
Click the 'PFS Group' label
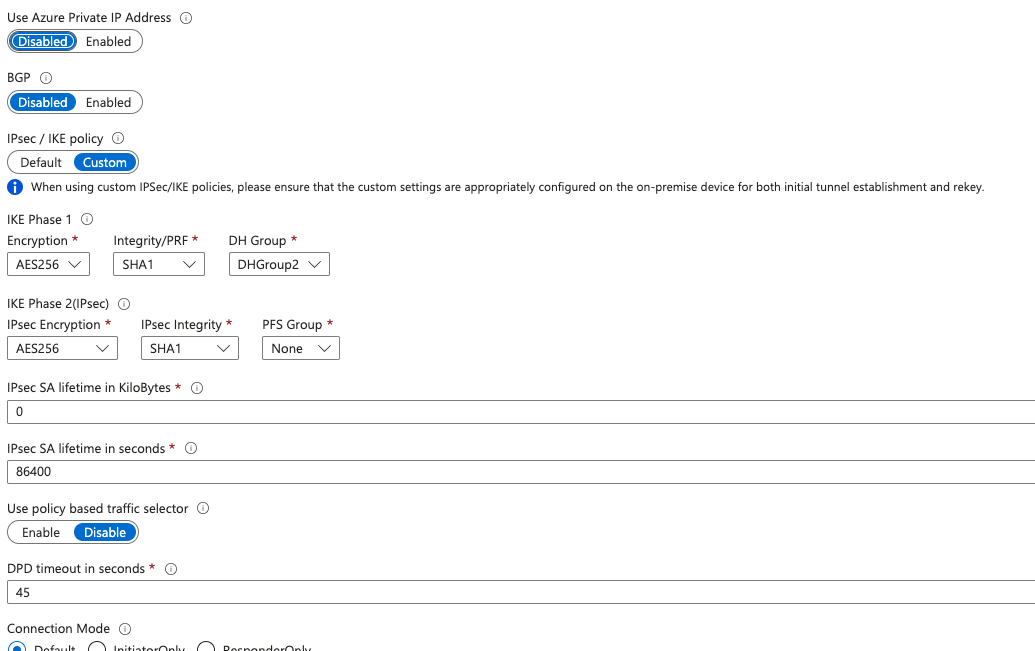pyautogui.click(x=292, y=324)
